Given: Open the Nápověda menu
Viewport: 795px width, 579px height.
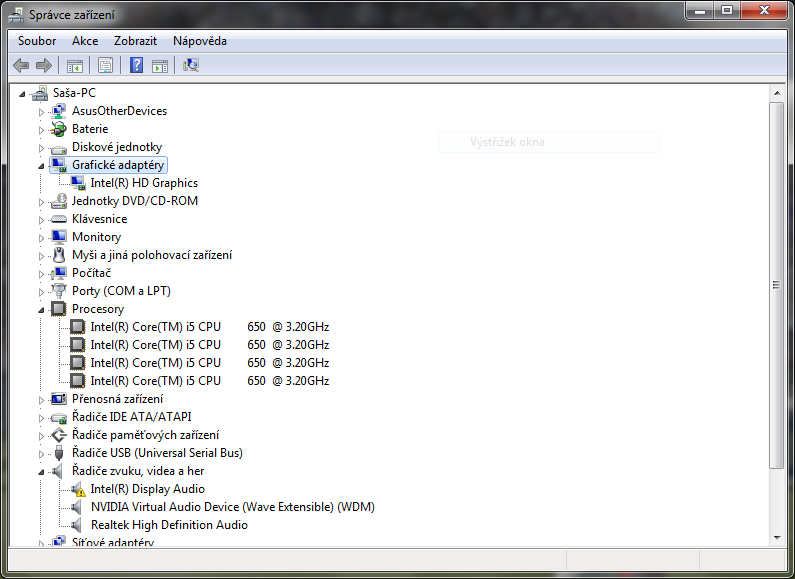Looking at the screenshot, I should coord(200,41).
